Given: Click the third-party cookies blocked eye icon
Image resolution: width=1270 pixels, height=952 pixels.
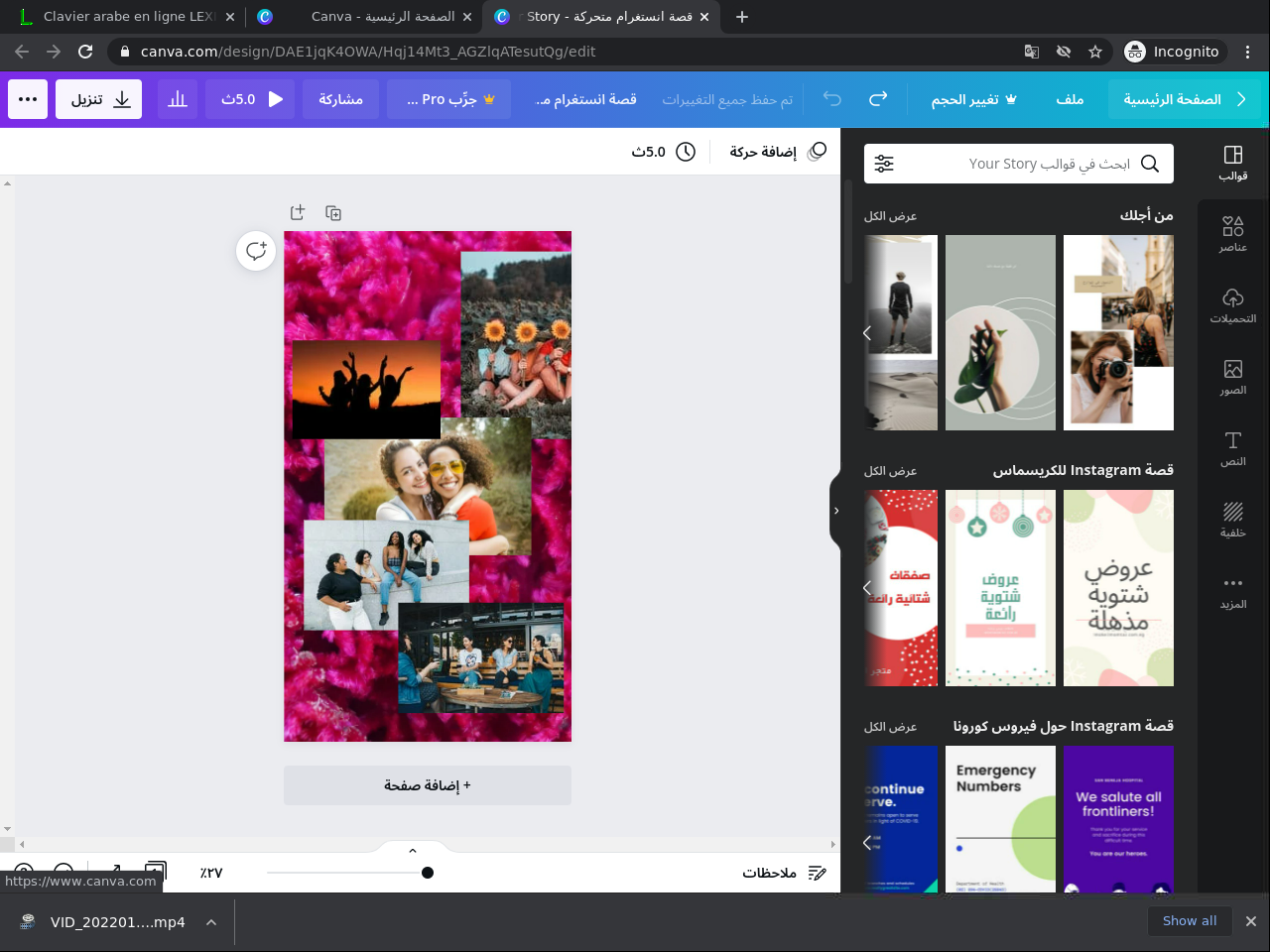Looking at the screenshot, I should coord(1064,52).
